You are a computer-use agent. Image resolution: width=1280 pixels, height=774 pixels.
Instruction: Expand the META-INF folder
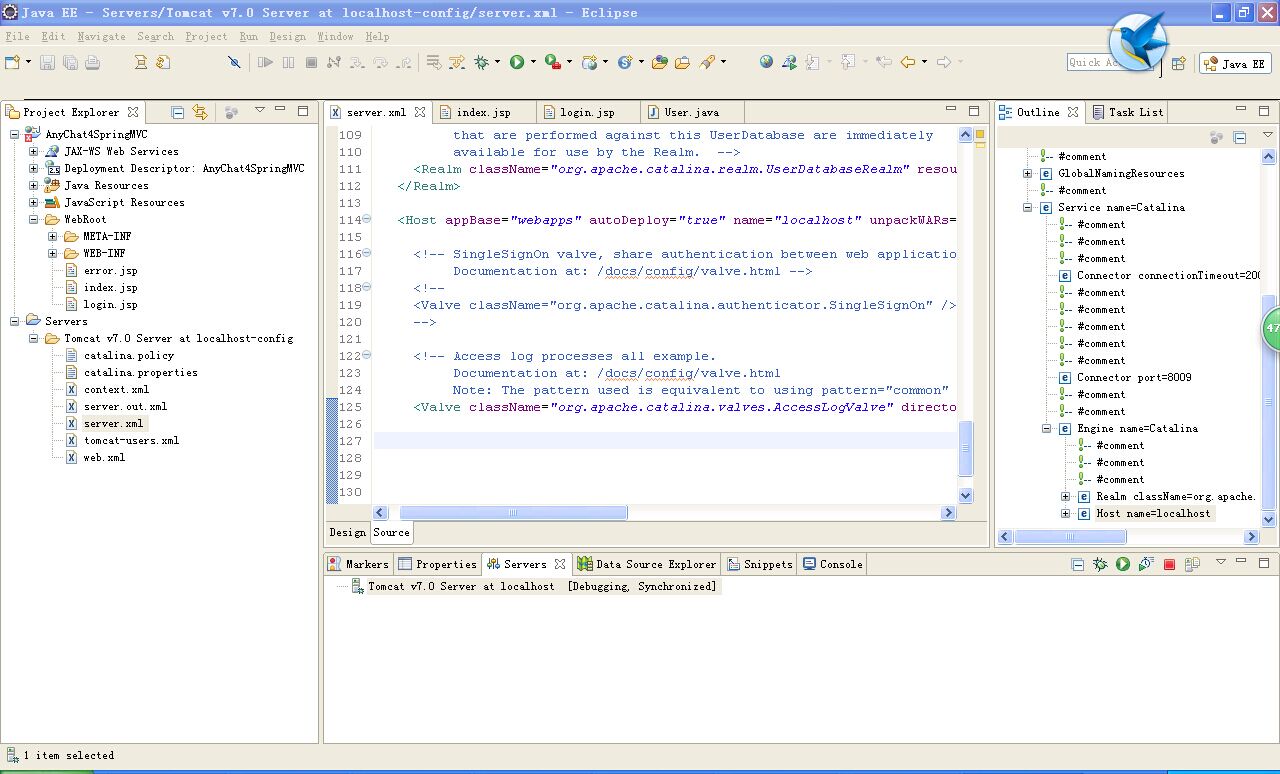tap(52, 236)
